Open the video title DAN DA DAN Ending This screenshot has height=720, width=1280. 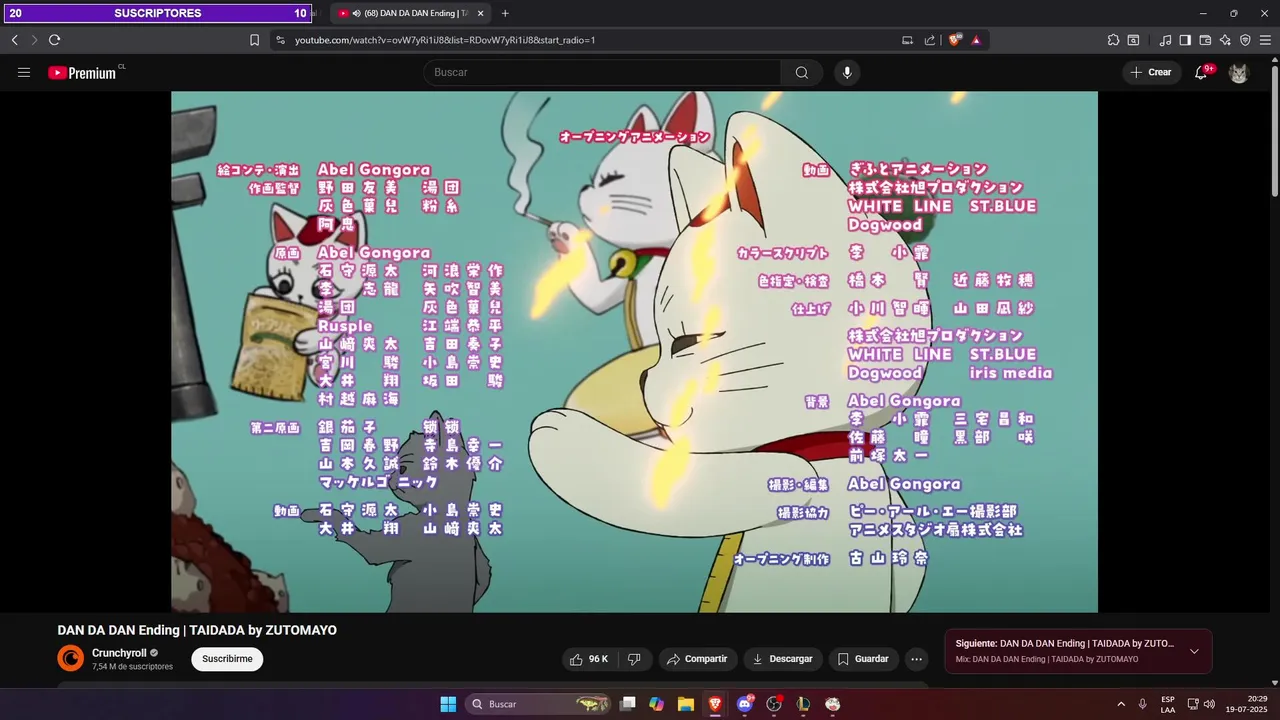point(197,630)
